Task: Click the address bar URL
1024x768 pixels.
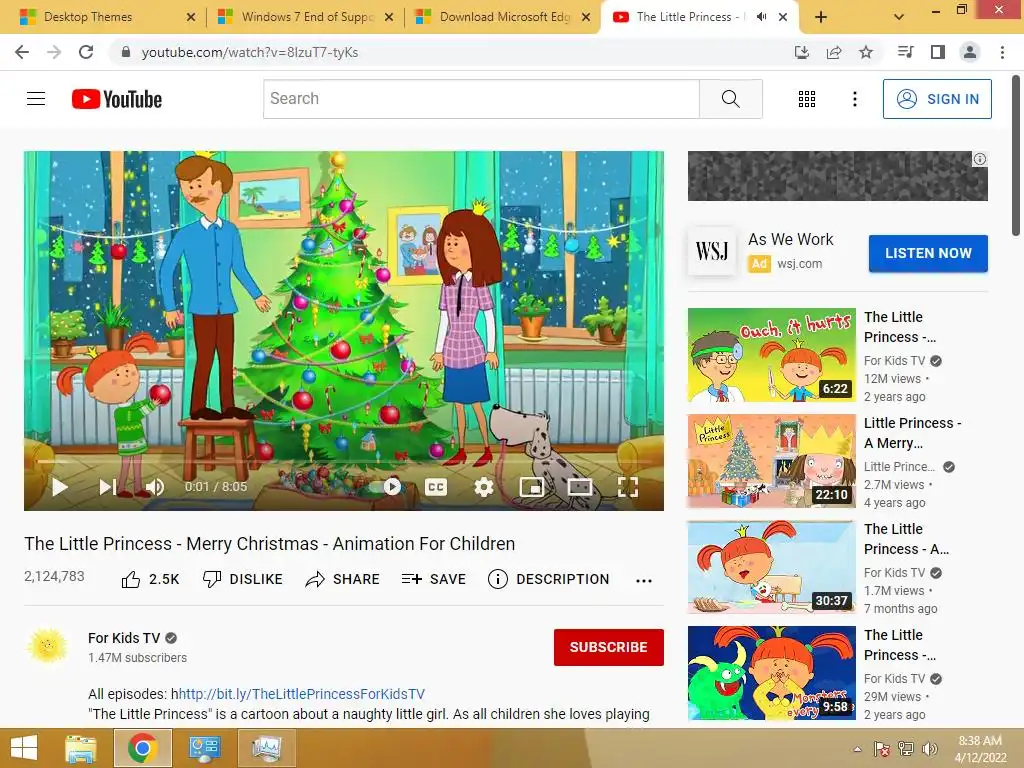Action: [249, 52]
